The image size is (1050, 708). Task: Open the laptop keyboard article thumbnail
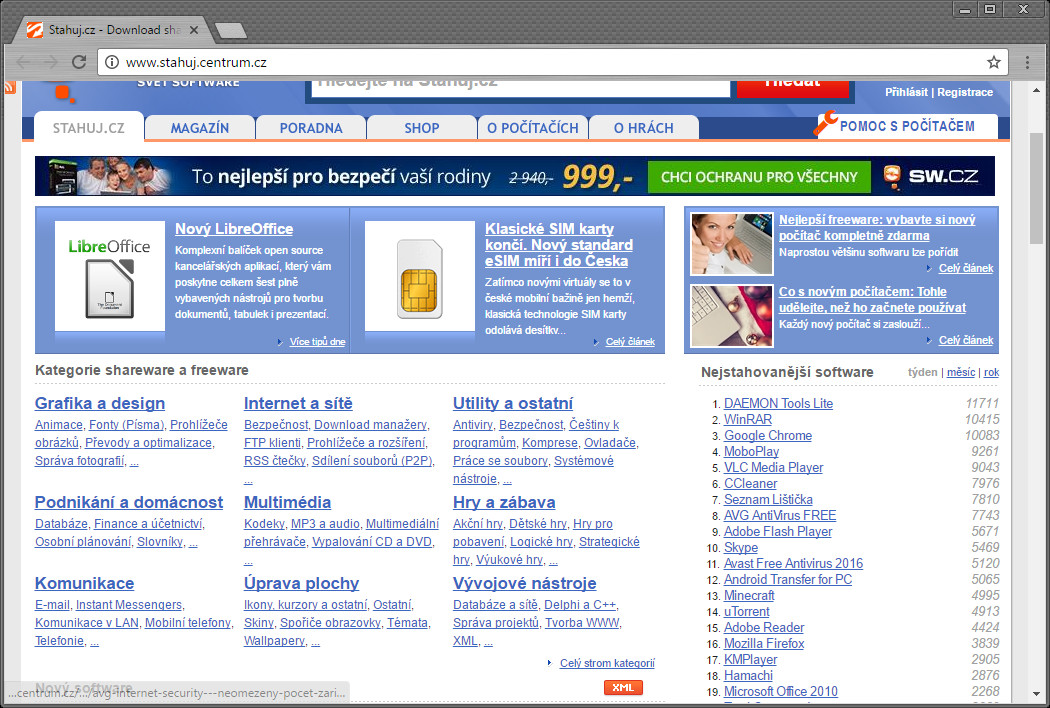731,316
